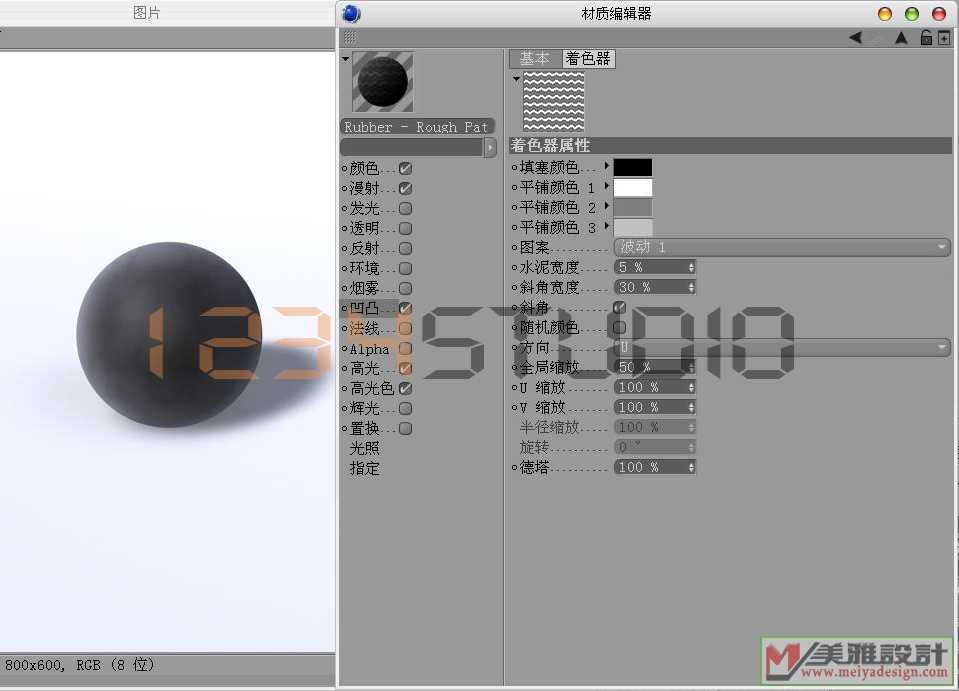The height and width of the screenshot is (691, 959).
Task: Click the 平铺颜色 1 white color swatch
Action: (x=632, y=187)
